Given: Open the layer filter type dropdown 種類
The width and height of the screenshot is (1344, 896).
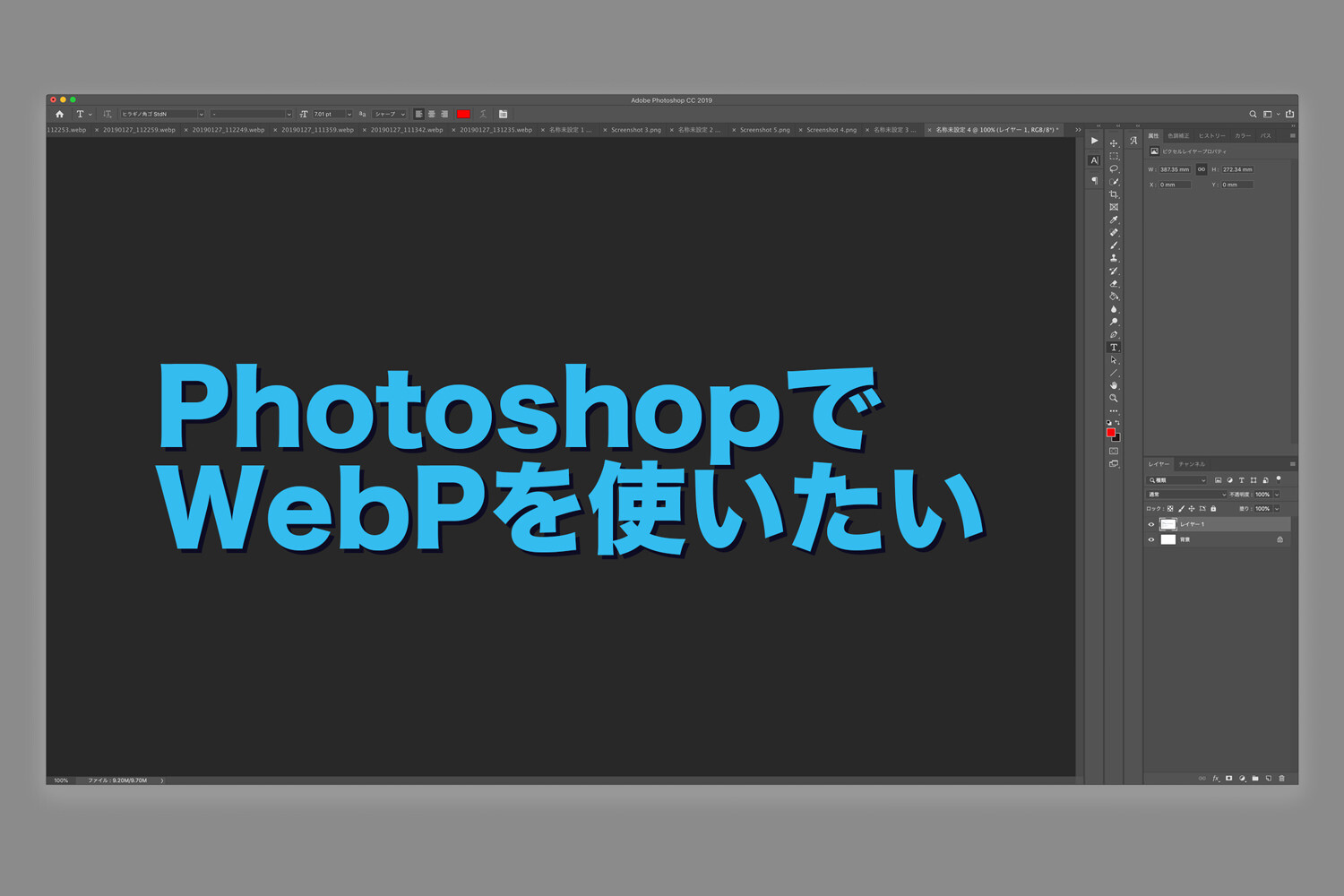Looking at the screenshot, I should point(1177,480).
